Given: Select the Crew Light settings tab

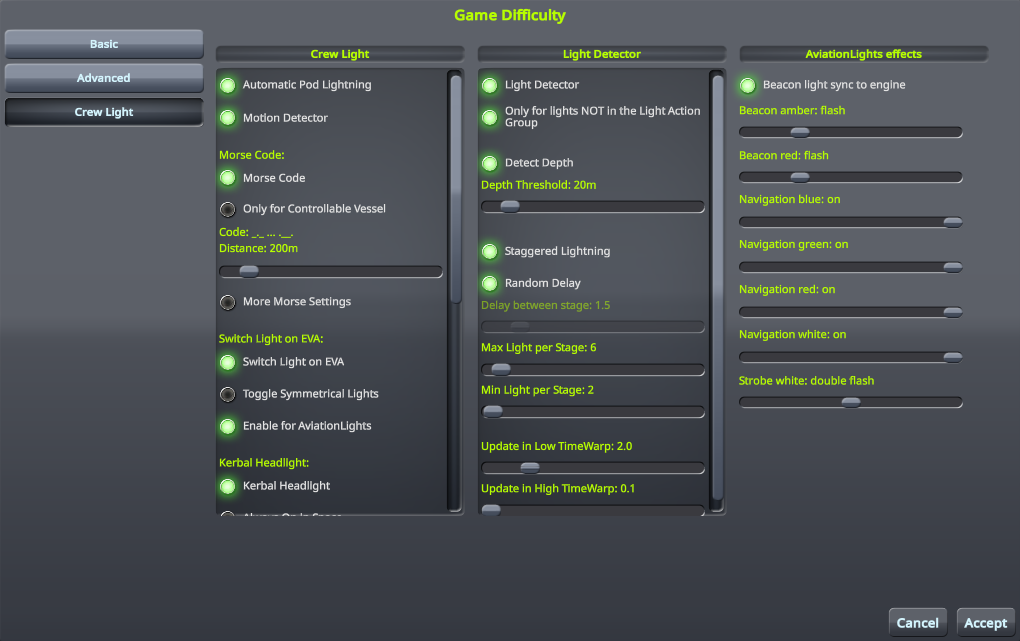Looking at the screenshot, I should point(104,112).
